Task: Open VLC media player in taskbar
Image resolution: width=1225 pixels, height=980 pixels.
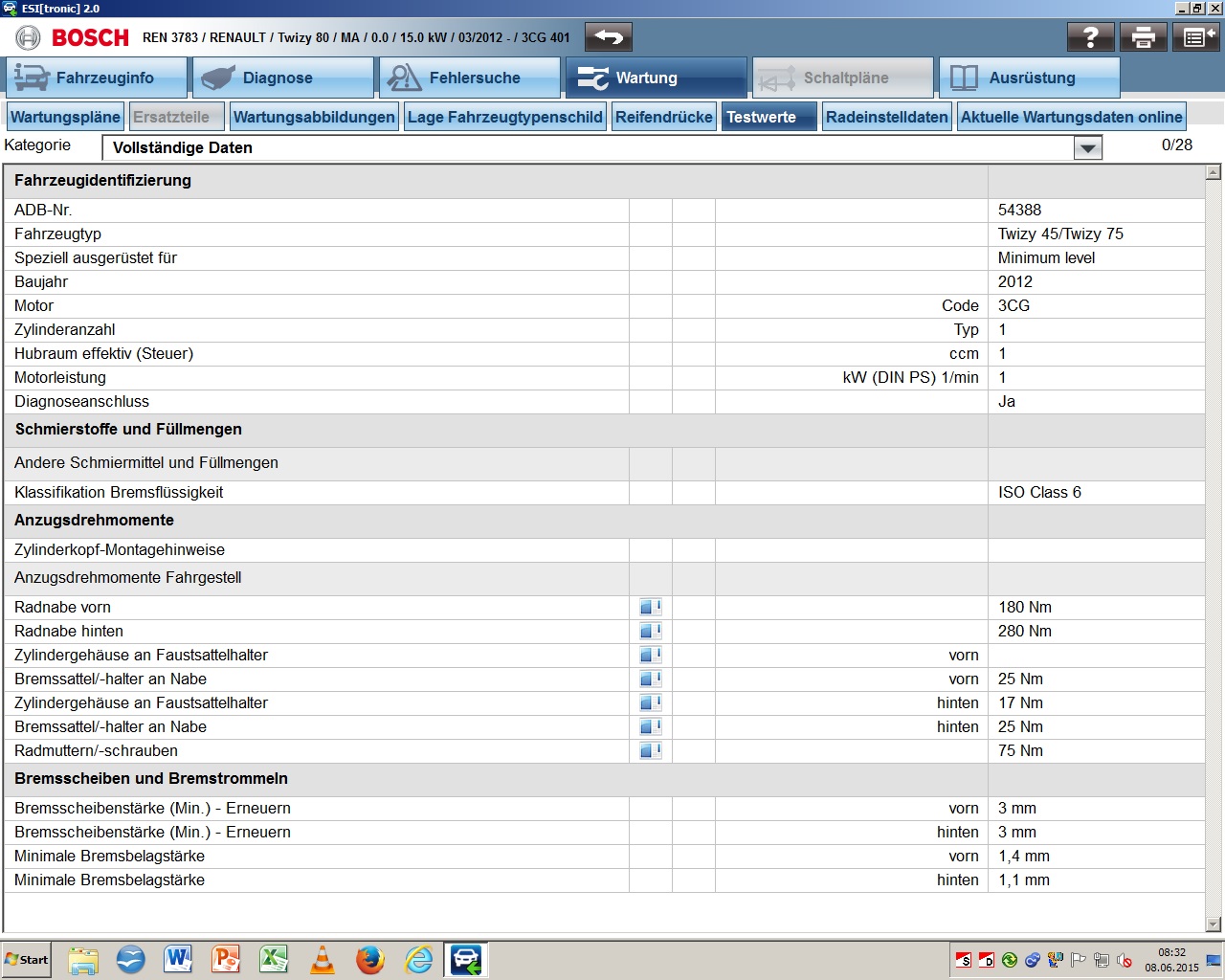Action: [323, 959]
